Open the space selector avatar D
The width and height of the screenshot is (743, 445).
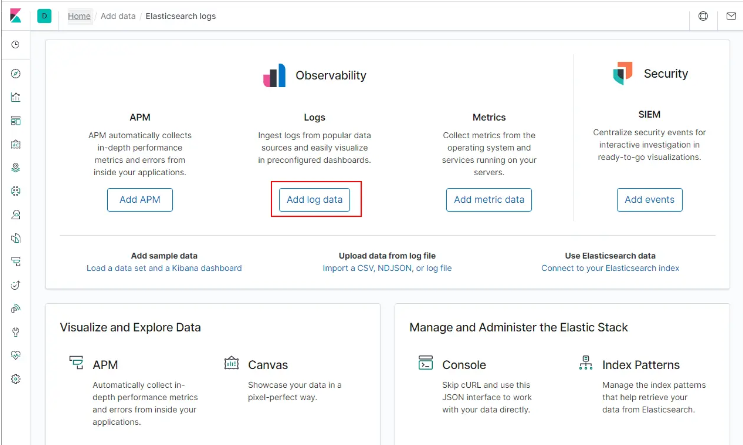click(x=44, y=16)
